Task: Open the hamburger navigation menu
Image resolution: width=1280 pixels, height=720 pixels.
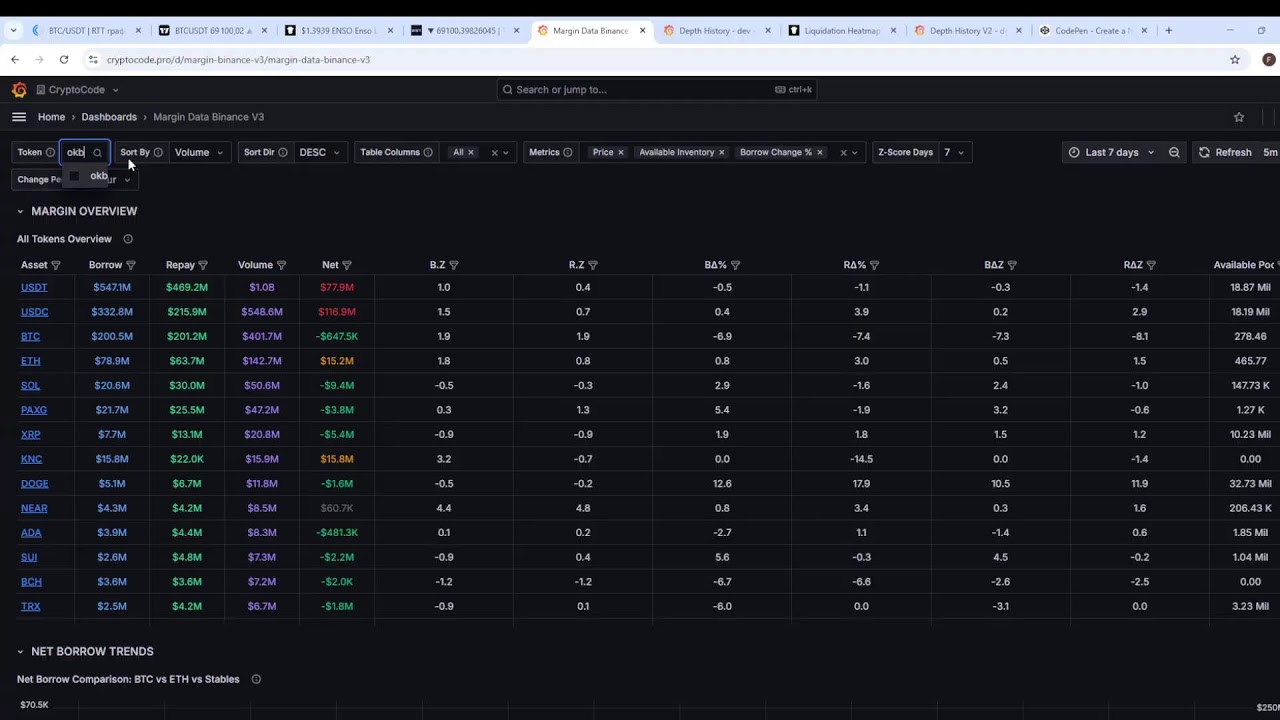Action: (x=19, y=117)
